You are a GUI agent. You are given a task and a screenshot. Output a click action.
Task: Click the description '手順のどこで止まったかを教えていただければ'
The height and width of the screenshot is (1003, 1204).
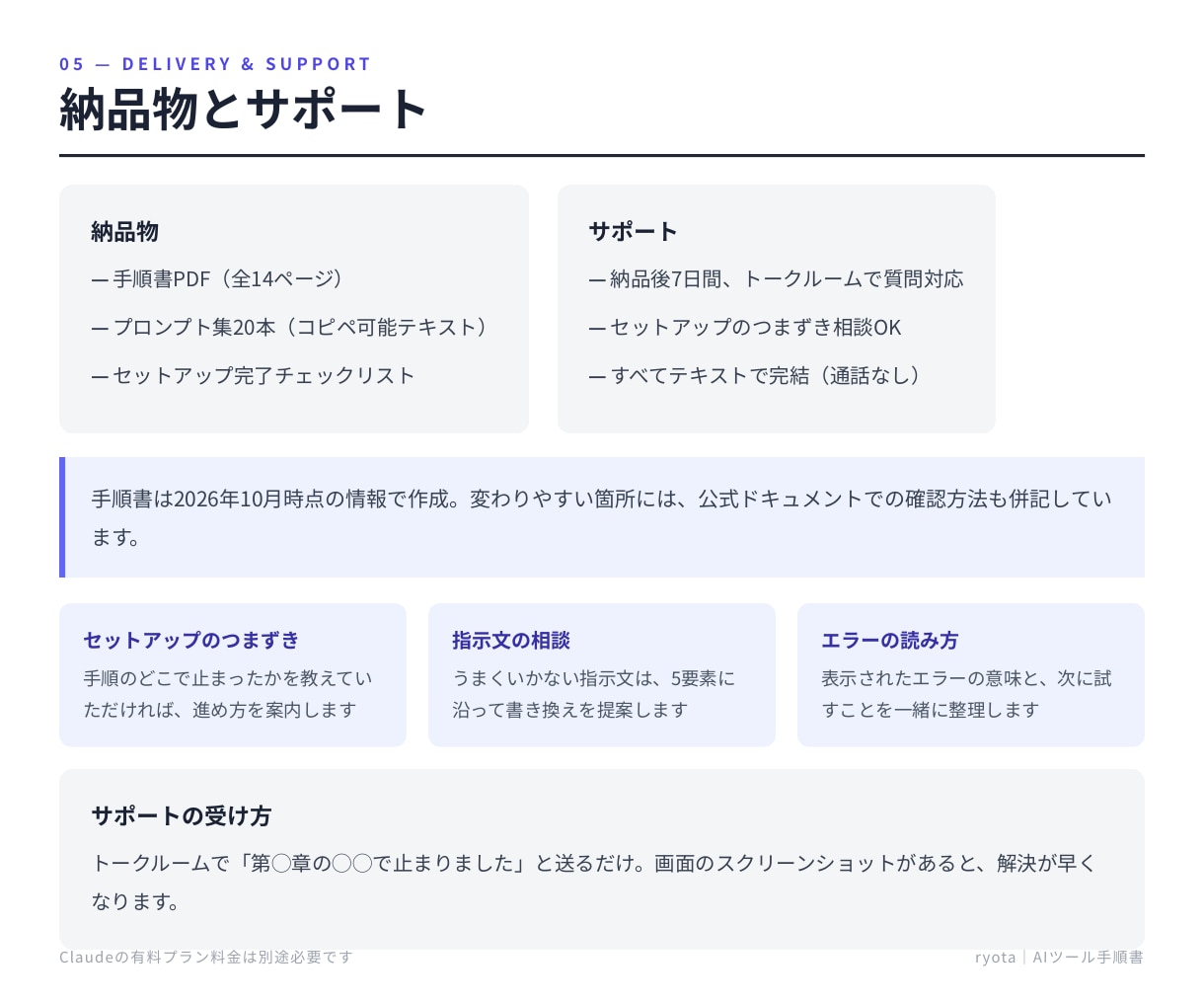228,694
